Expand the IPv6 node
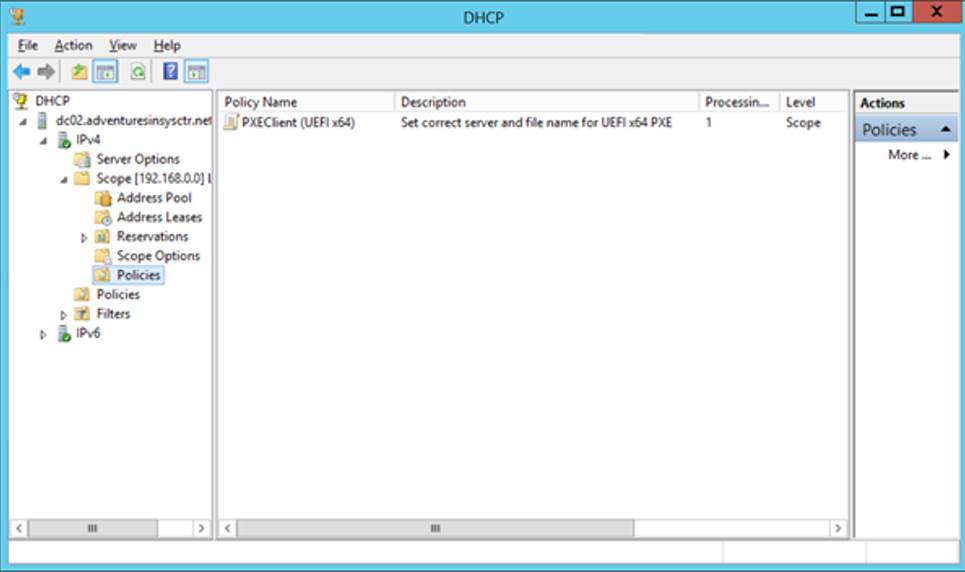Screen dimensions: 965x572 coord(42,335)
